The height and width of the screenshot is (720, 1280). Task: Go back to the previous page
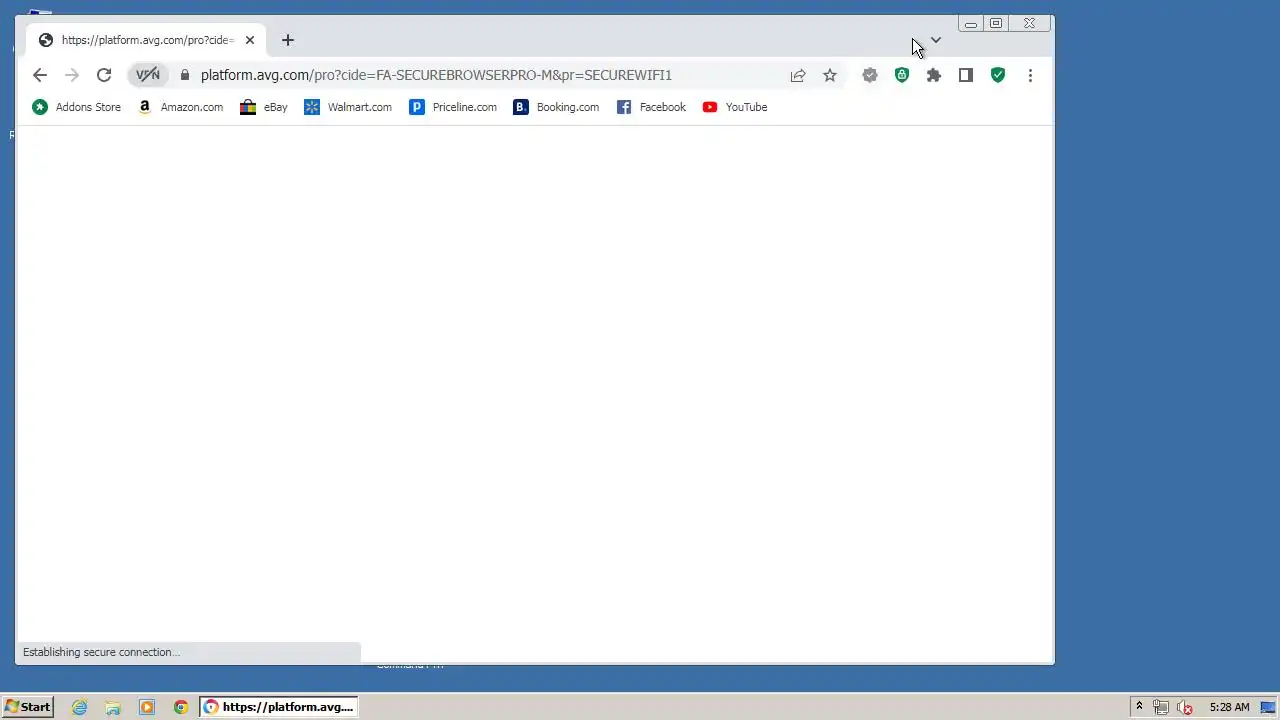[40, 75]
